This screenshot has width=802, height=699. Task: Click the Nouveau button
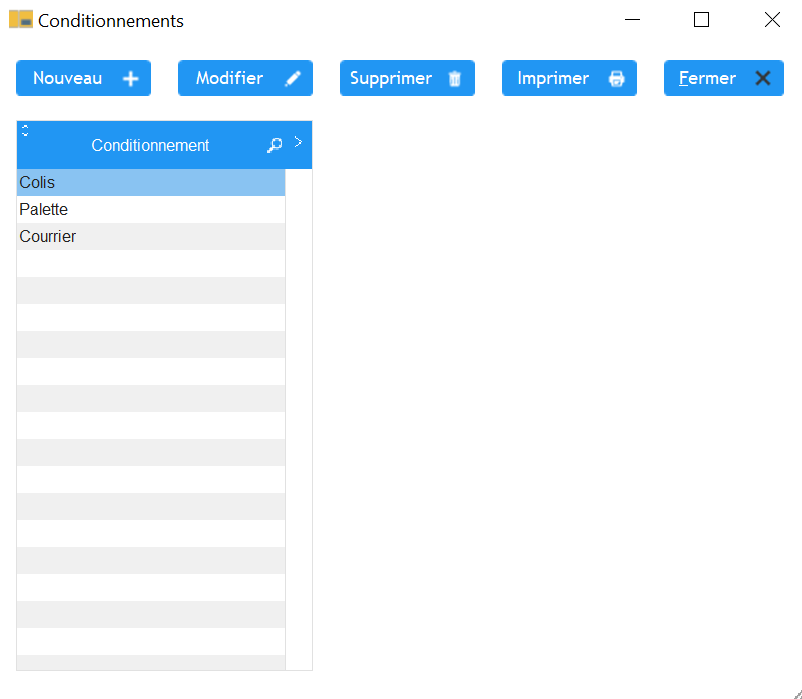pos(83,78)
